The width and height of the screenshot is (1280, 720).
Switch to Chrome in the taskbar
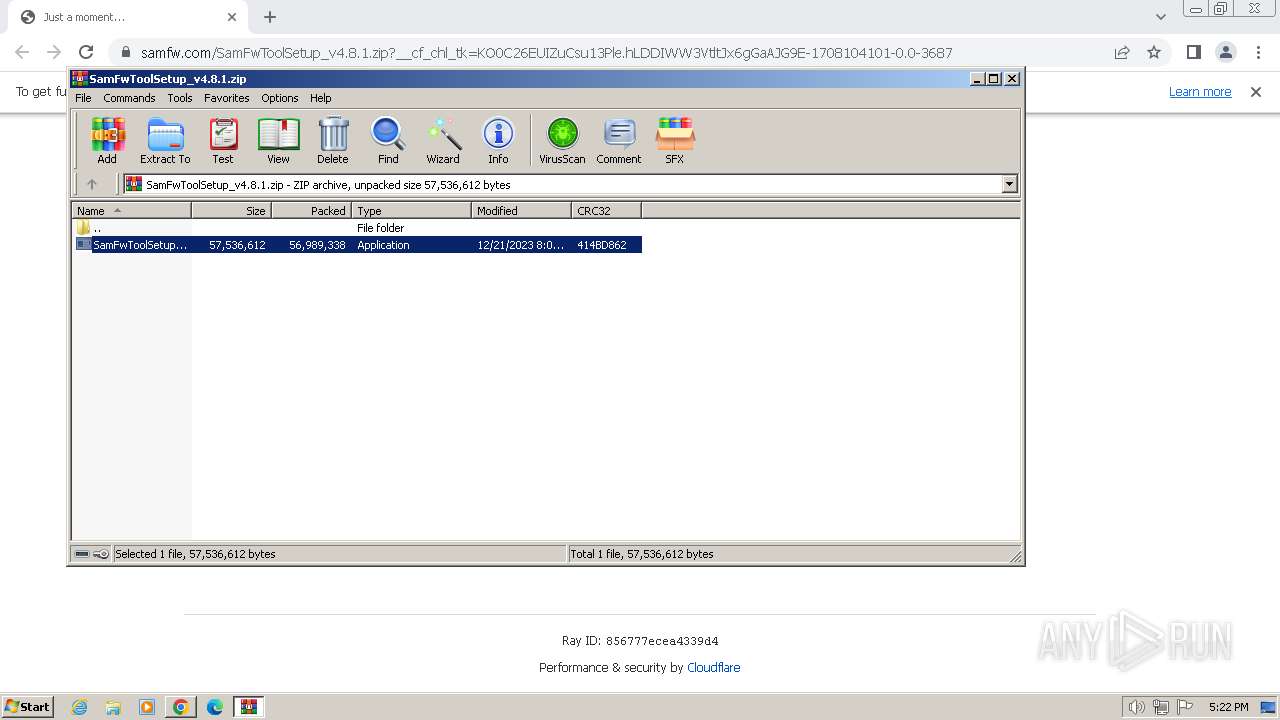(x=181, y=707)
